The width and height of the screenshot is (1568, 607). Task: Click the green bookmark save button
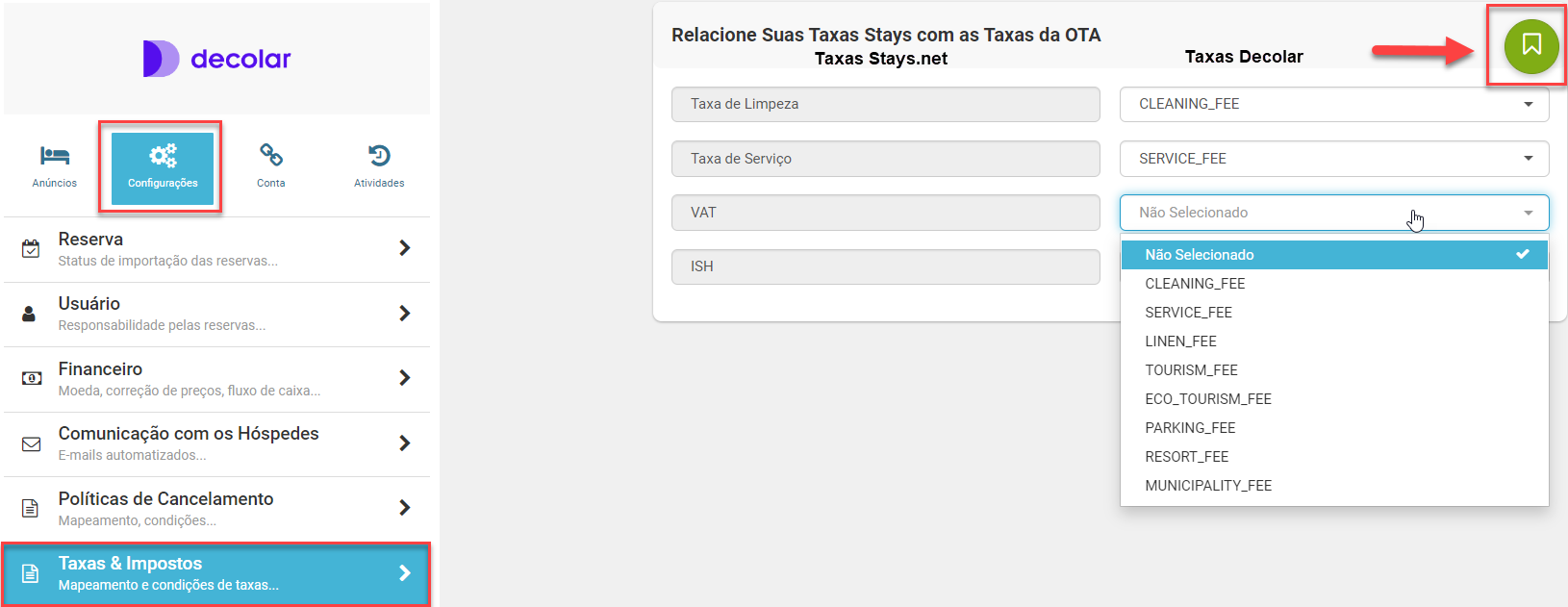coord(1531,46)
